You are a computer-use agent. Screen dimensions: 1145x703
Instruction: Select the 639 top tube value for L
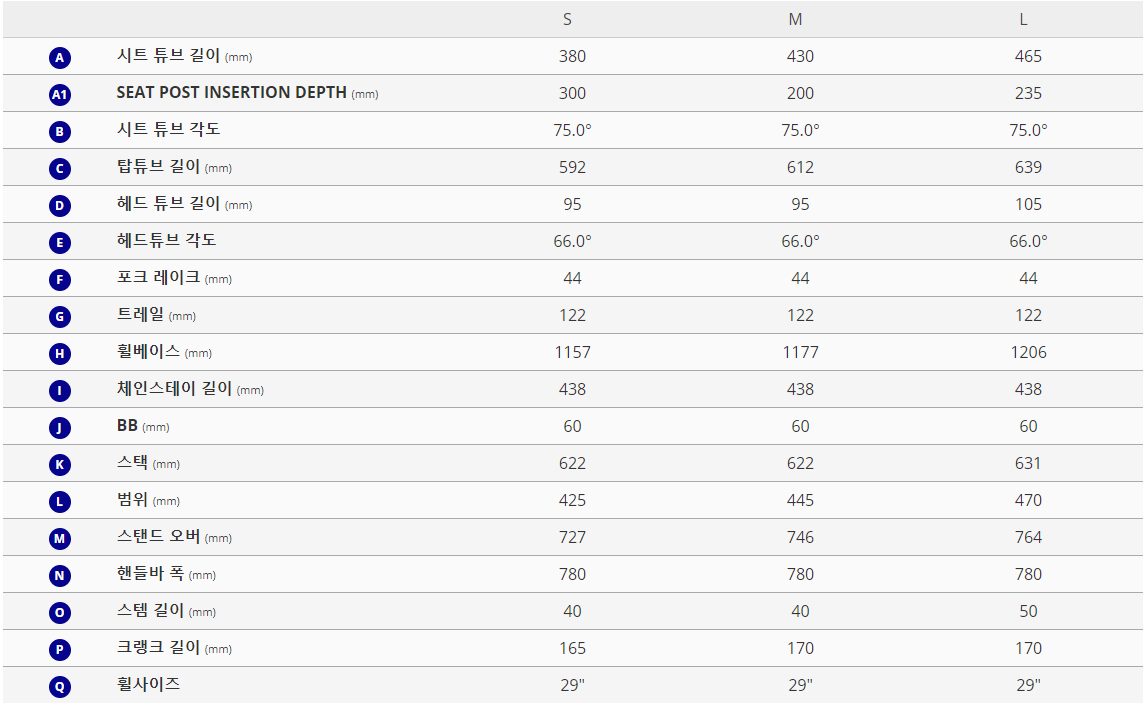[1028, 167]
